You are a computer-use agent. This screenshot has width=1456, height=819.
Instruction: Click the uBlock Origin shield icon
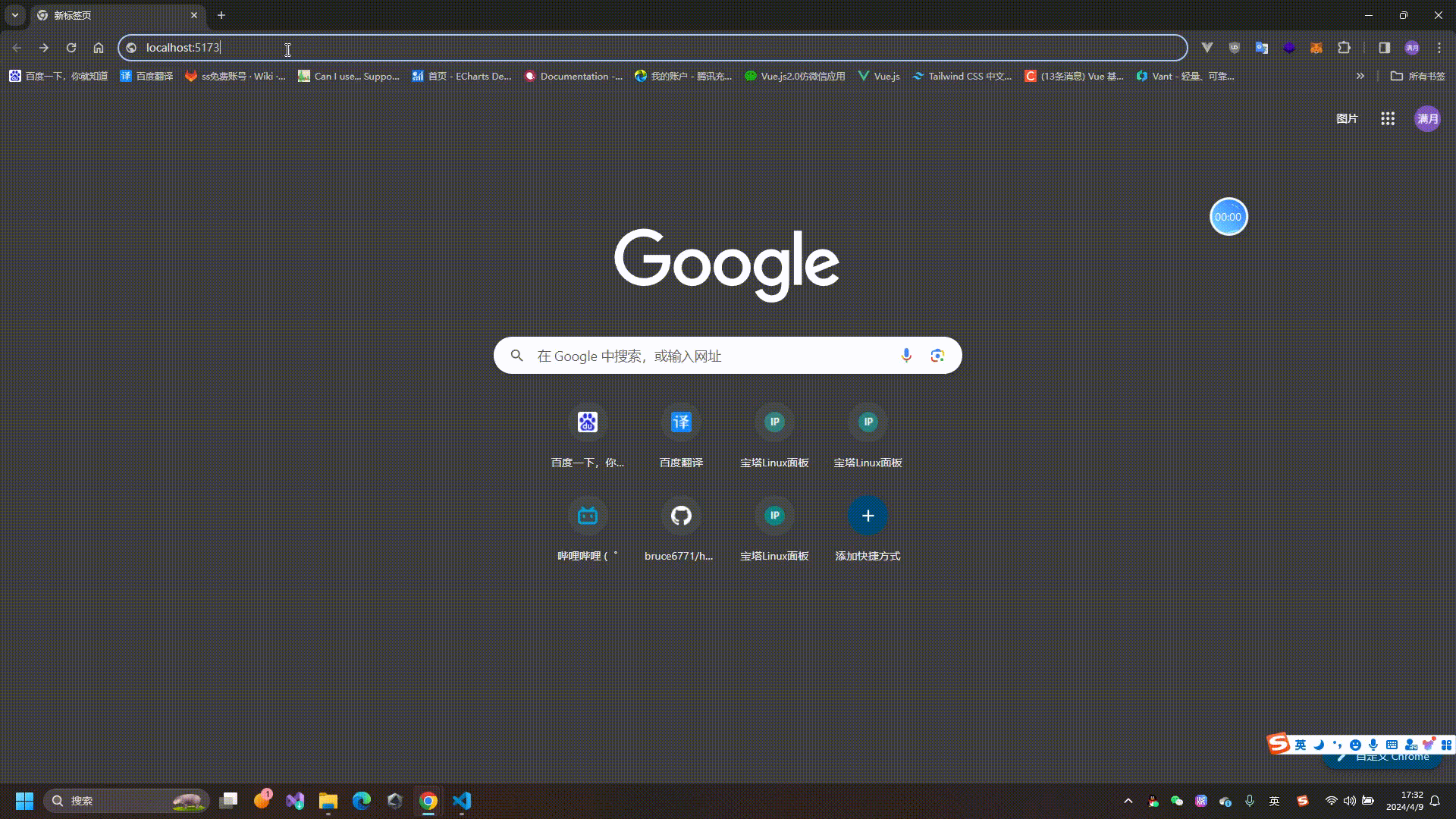pyautogui.click(x=1234, y=47)
